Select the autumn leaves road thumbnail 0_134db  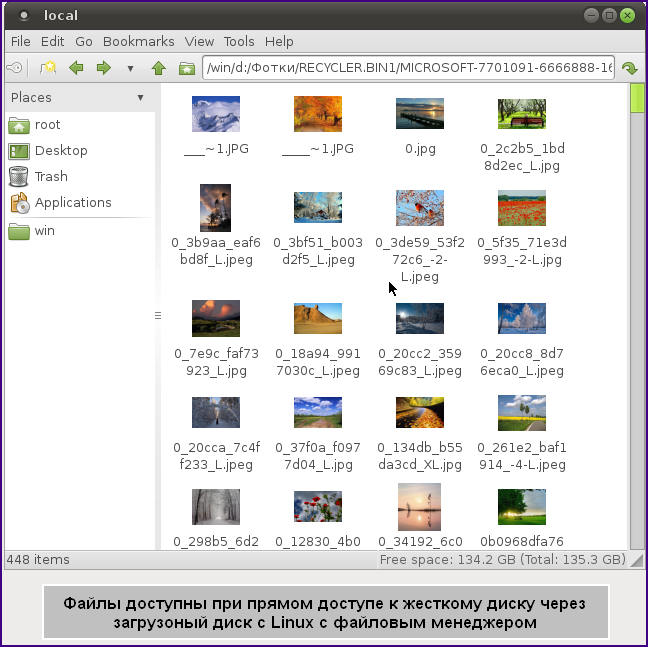click(x=420, y=412)
